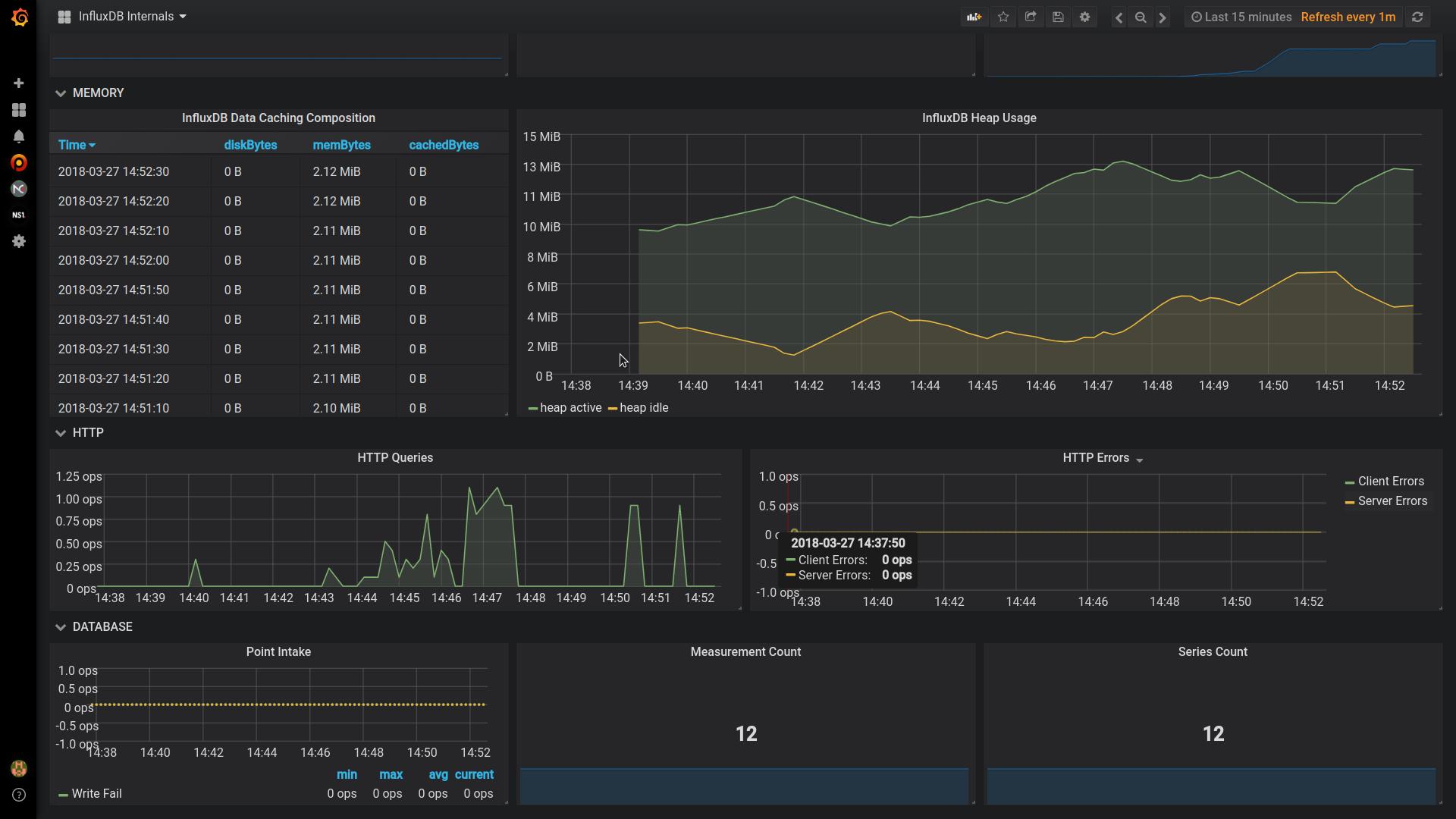Open the Create plus menu in sidebar
Image resolution: width=1456 pixels, height=819 pixels.
click(19, 83)
